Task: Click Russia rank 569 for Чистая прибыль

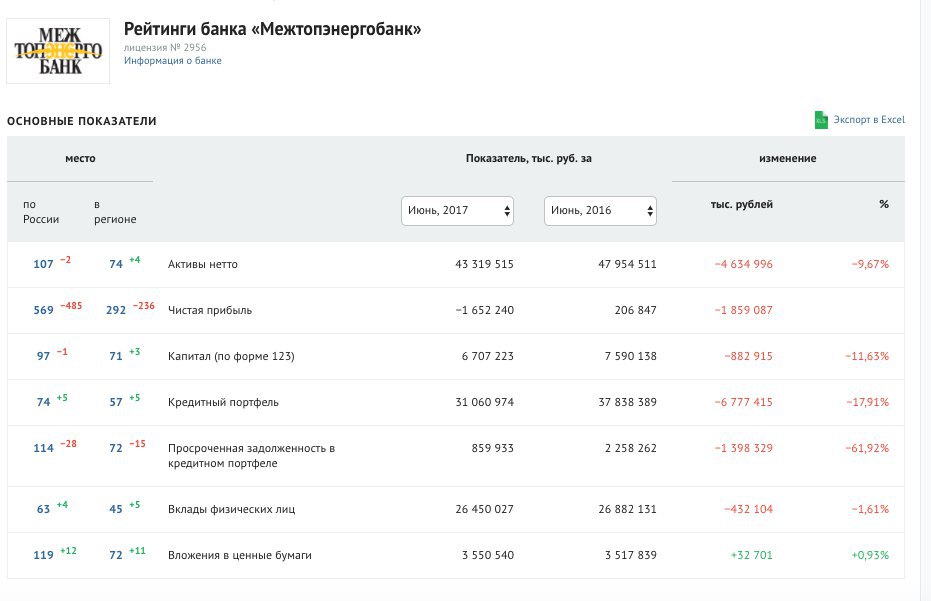Action: [x=43, y=310]
